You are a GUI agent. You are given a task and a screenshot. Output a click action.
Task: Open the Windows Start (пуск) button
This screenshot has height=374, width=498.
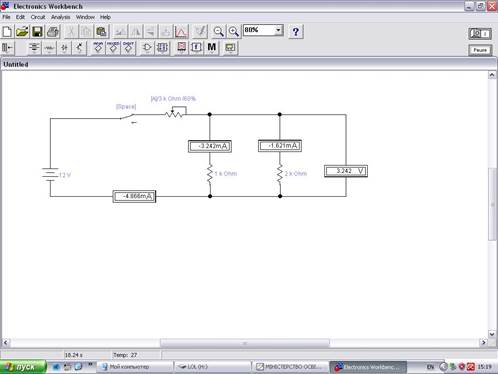23,367
